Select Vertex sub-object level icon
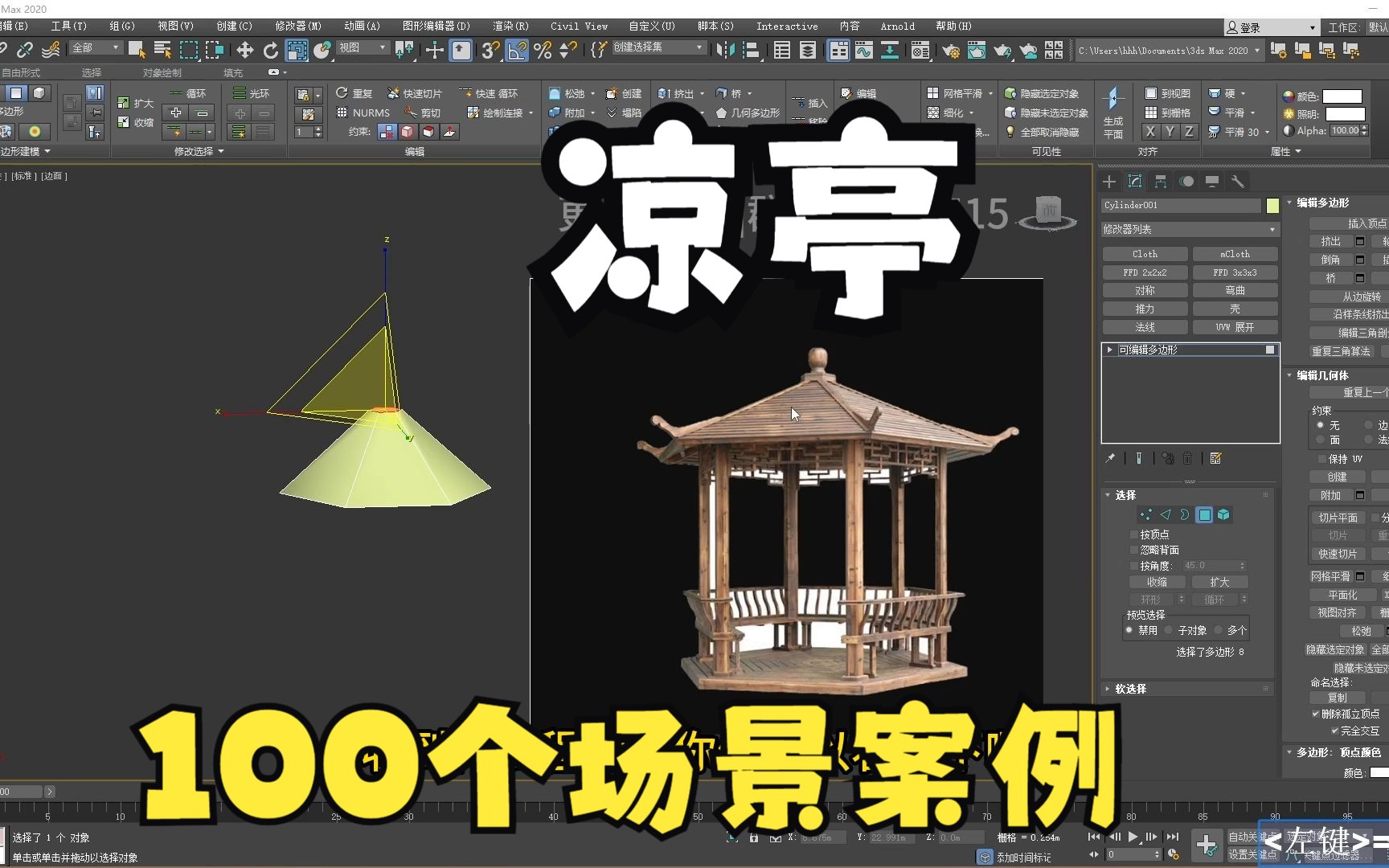Screen dimensions: 1389x868 coord(1146,514)
